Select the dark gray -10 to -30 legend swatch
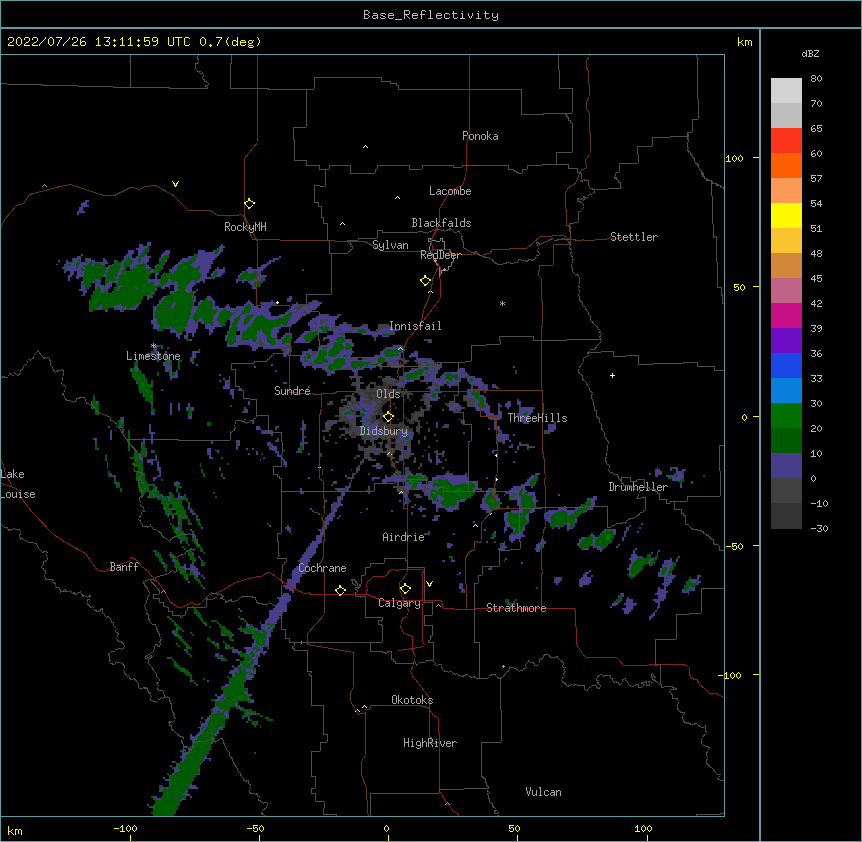Image resolution: width=862 pixels, height=842 pixels. click(x=786, y=516)
